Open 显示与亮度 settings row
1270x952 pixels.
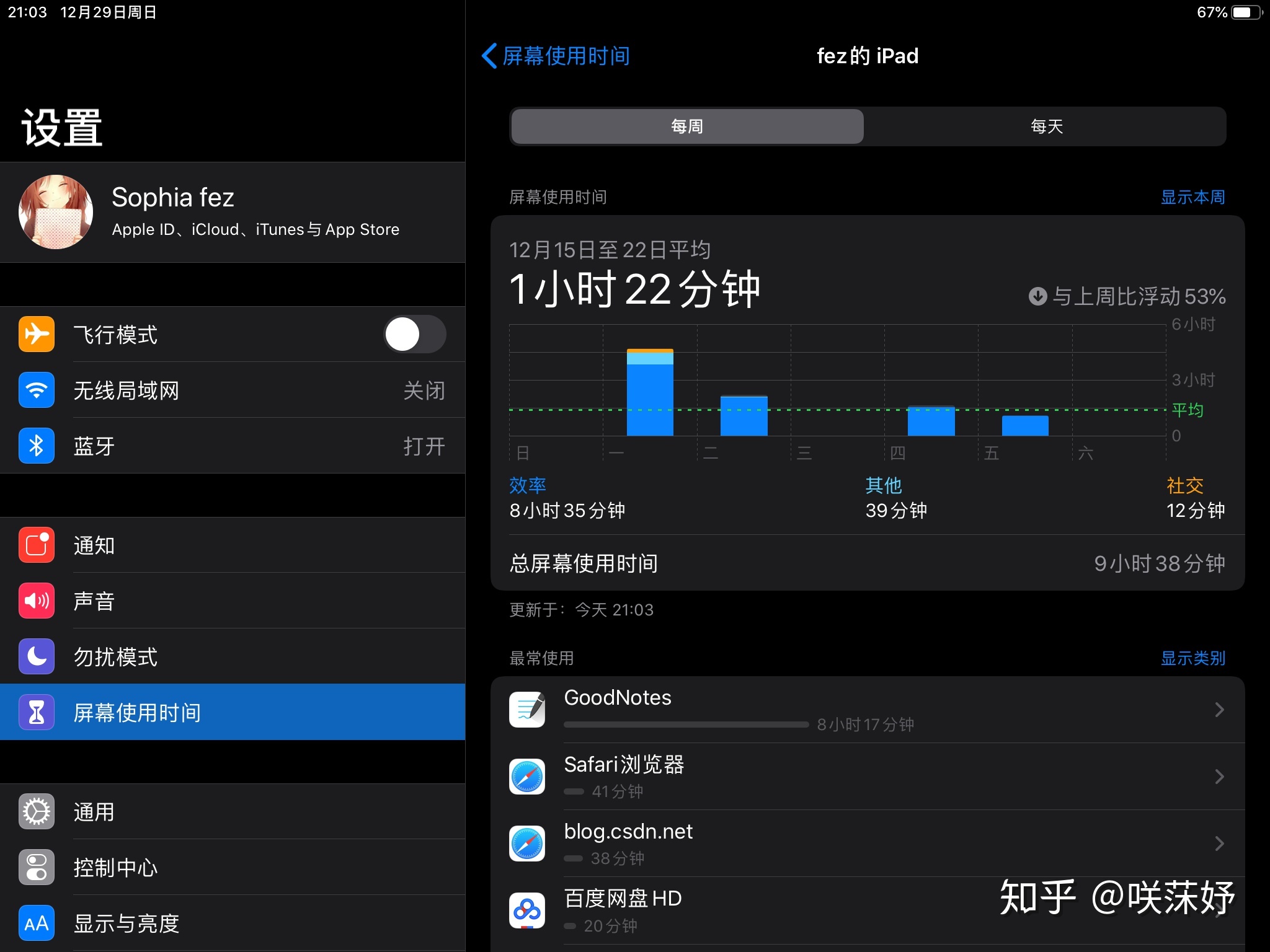click(233, 923)
